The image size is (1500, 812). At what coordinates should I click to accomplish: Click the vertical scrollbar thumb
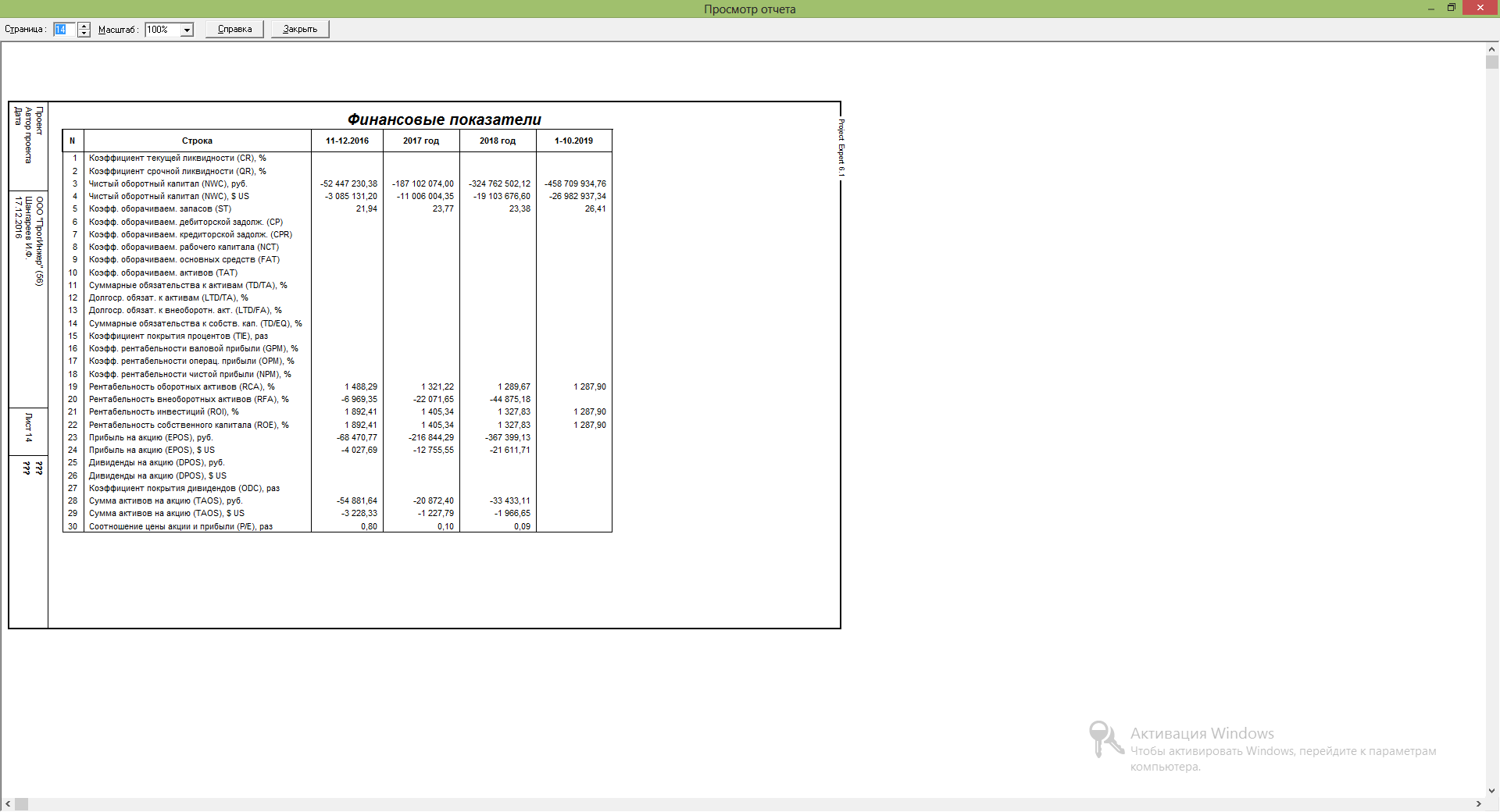coord(1492,62)
